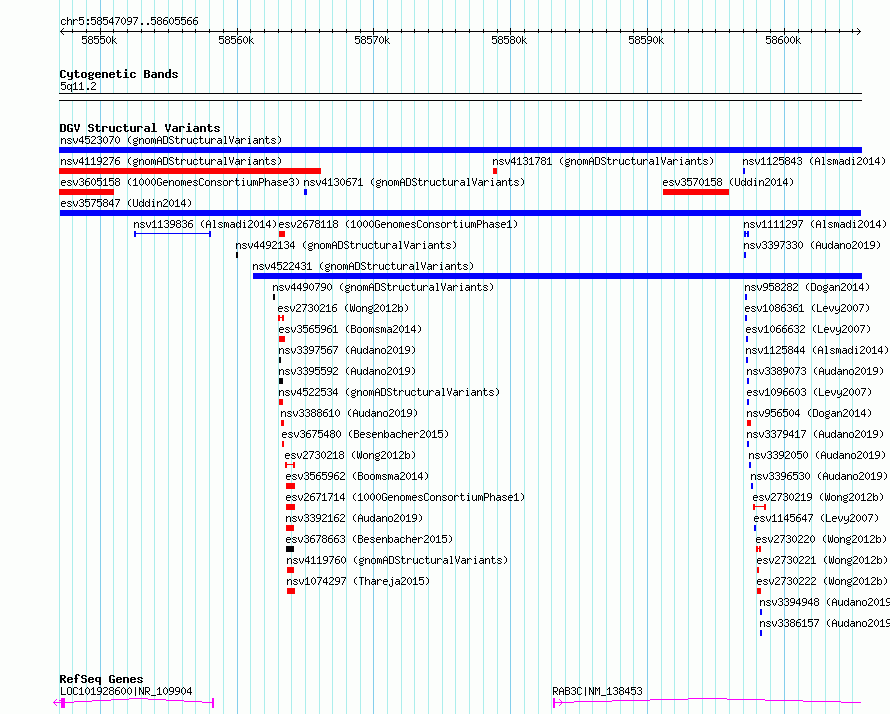Viewport: 890px width, 714px height.
Task: Select the blue bar under nsv4522431
Action: coord(557,276)
